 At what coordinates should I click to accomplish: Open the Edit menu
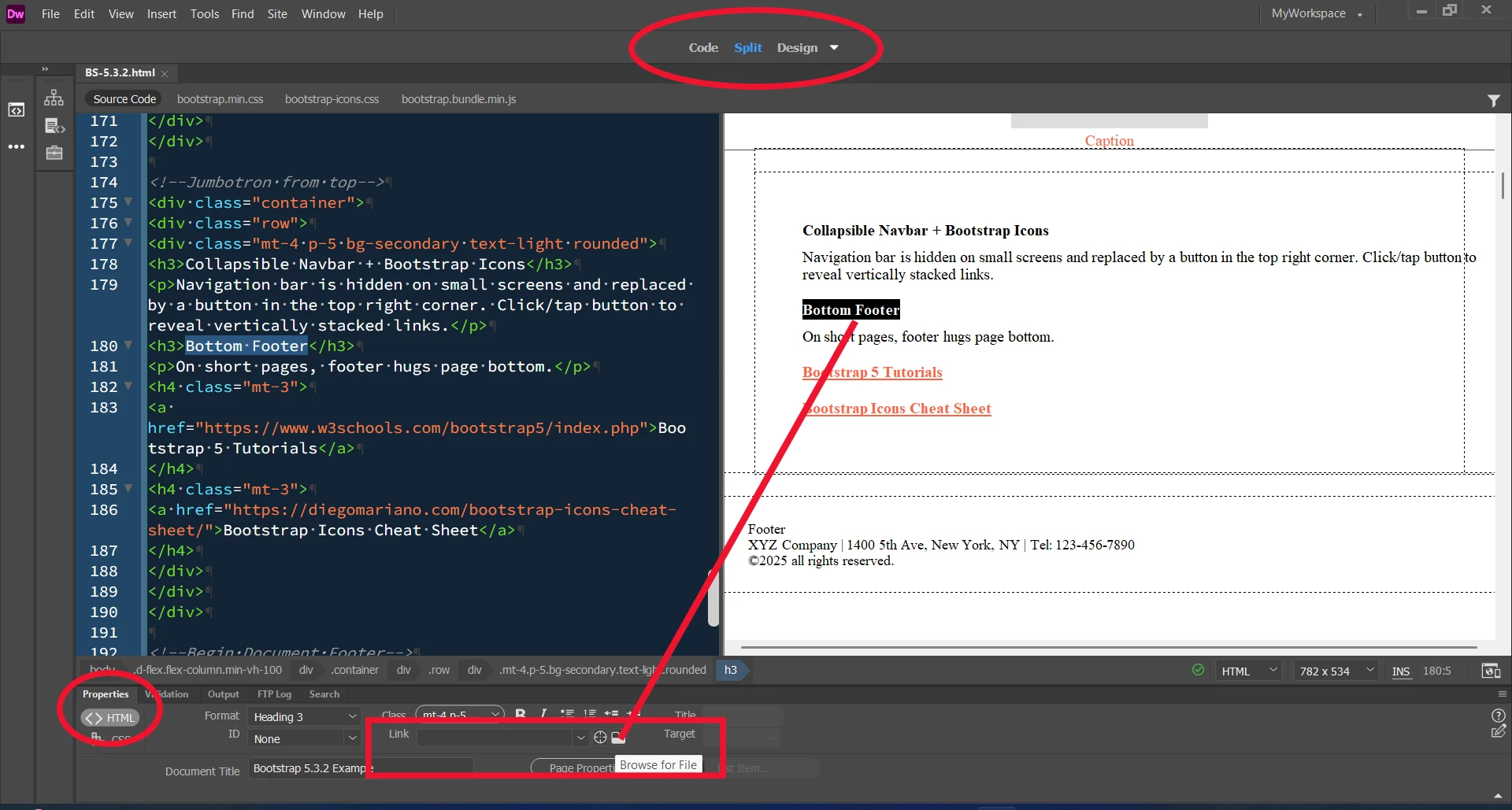pos(84,14)
